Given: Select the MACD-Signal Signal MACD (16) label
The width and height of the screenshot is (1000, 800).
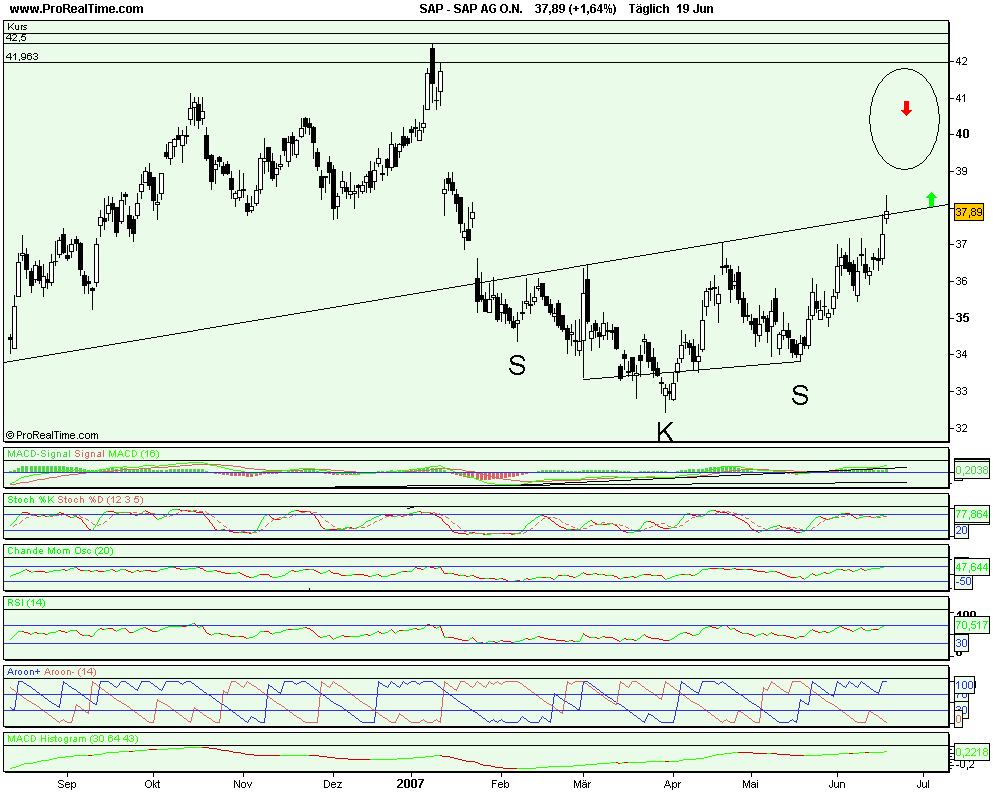Looking at the screenshot, I should (83, 454).
